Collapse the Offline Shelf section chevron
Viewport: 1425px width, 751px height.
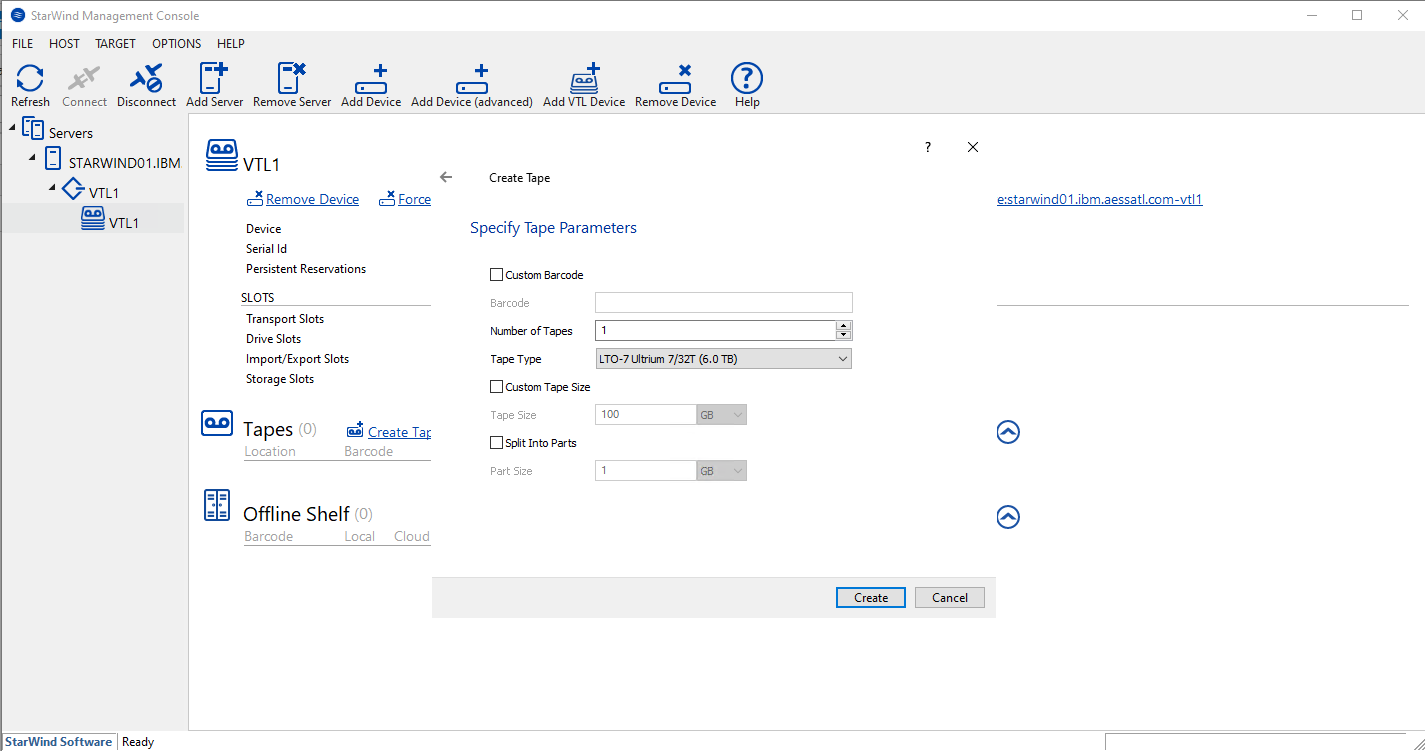click(1007, 517)
